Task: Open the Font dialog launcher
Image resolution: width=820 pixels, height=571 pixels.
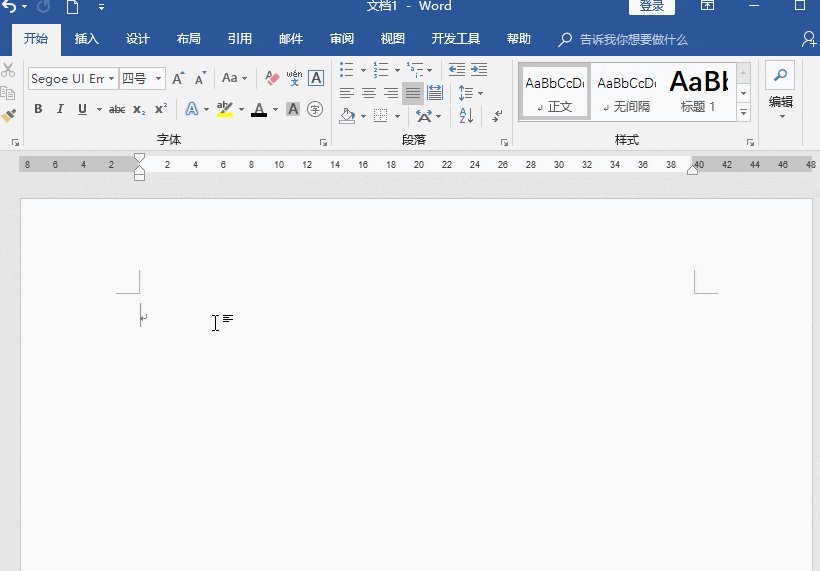Action: tap(323, 142)
